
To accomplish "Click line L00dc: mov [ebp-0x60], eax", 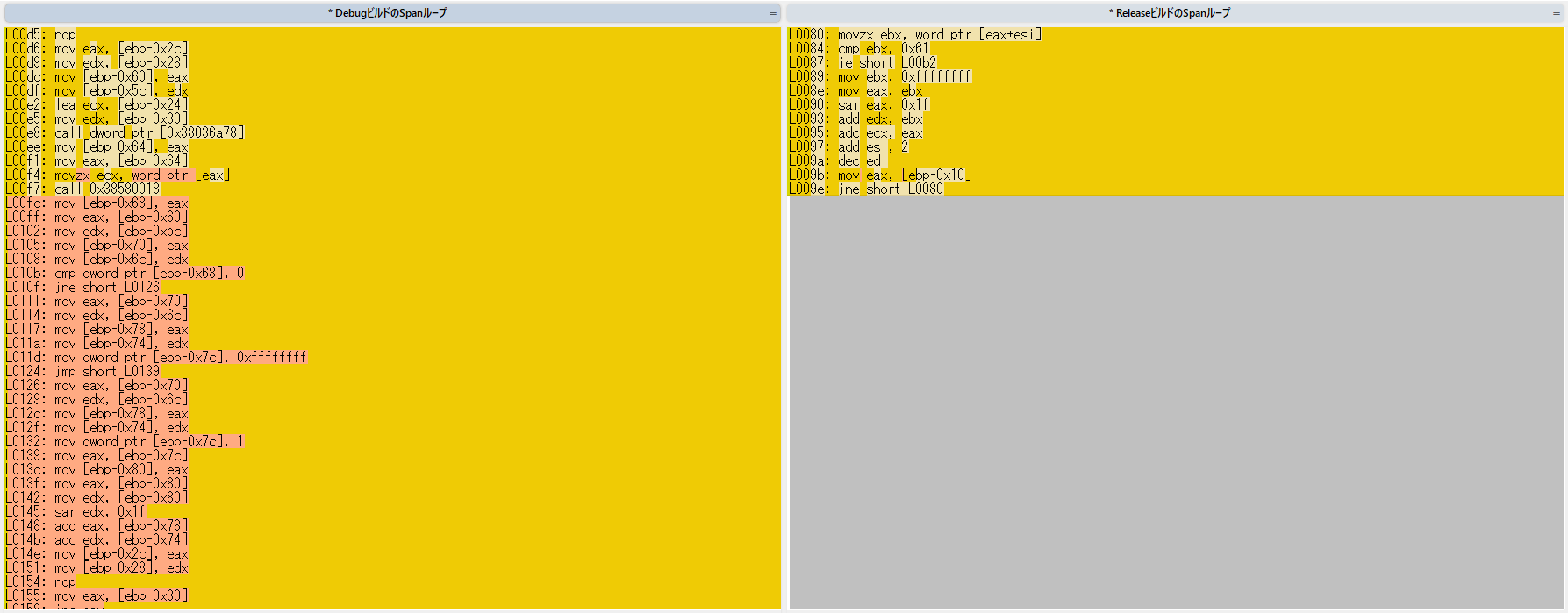I will [x=97, y=77].
